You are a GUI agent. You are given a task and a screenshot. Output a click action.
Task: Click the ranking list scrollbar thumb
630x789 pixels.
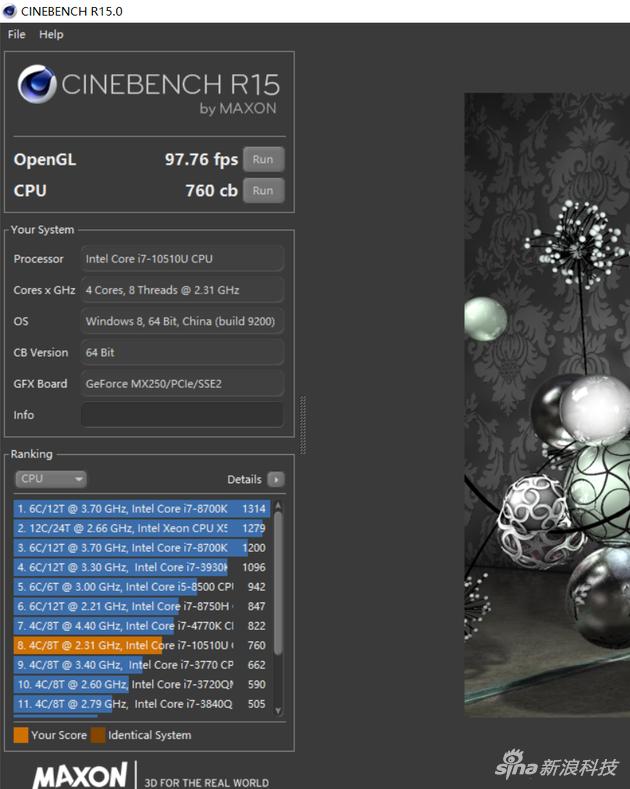278,583
